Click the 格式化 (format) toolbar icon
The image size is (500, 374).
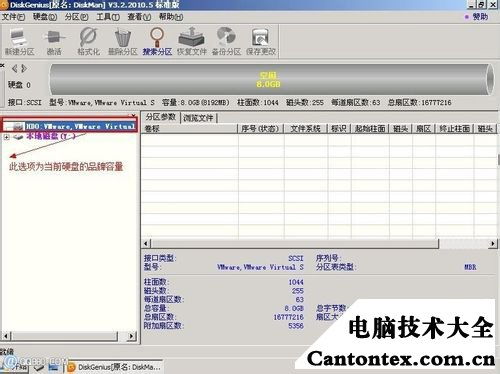click(x=88, y=42)
